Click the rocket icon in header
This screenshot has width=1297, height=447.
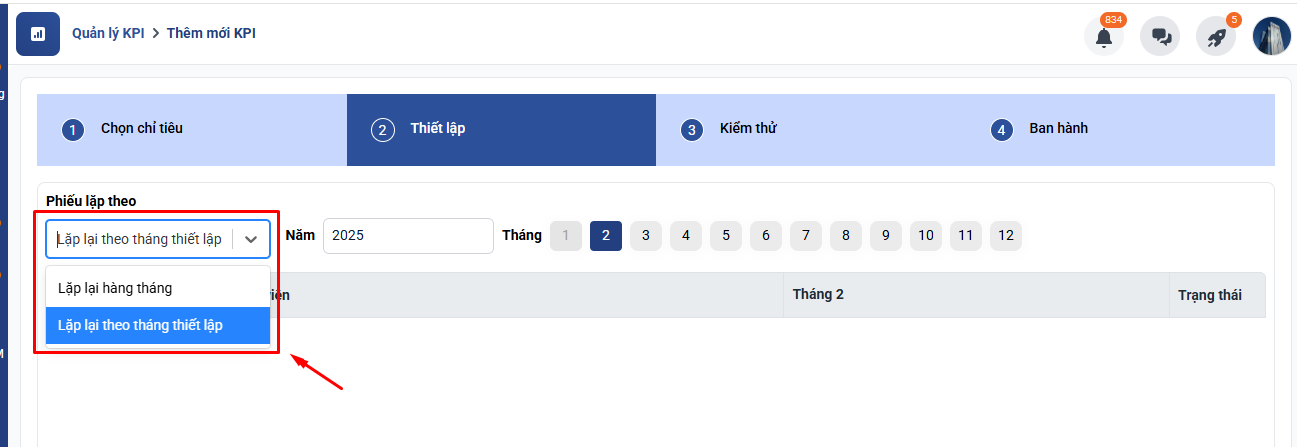click(x=1216, y=36)
